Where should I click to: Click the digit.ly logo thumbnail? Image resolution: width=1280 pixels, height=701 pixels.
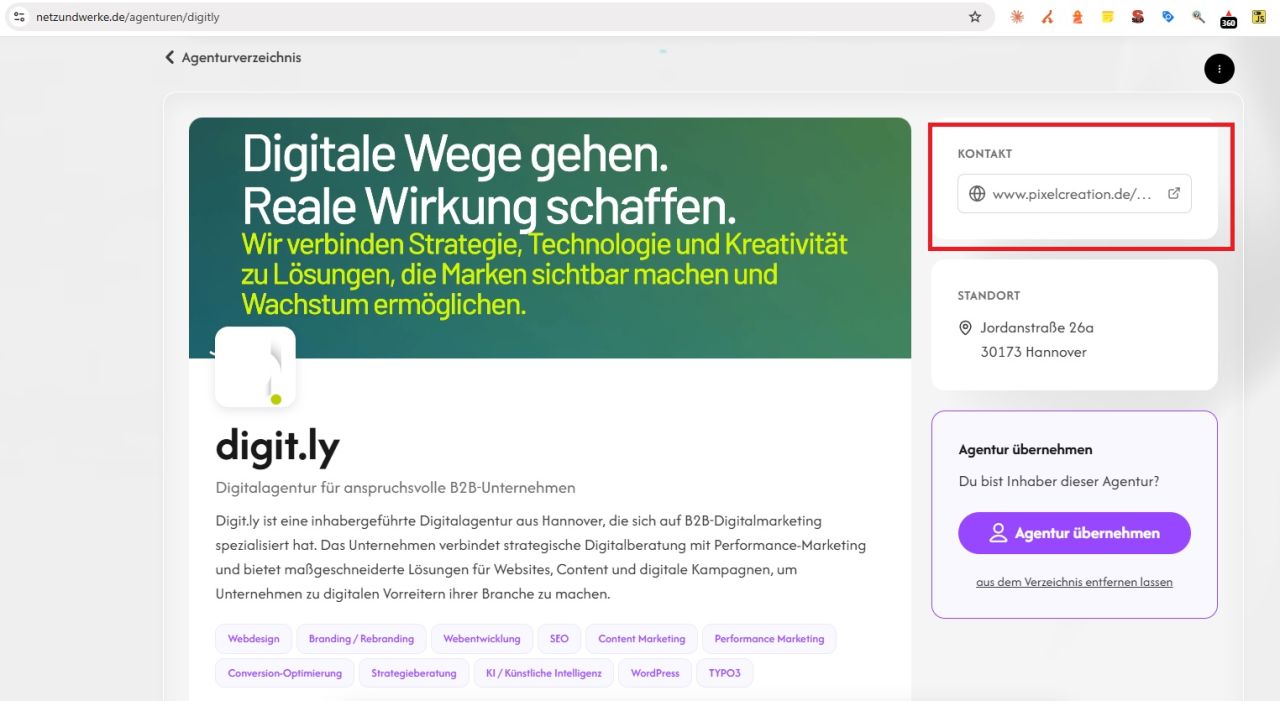point(255,367)
